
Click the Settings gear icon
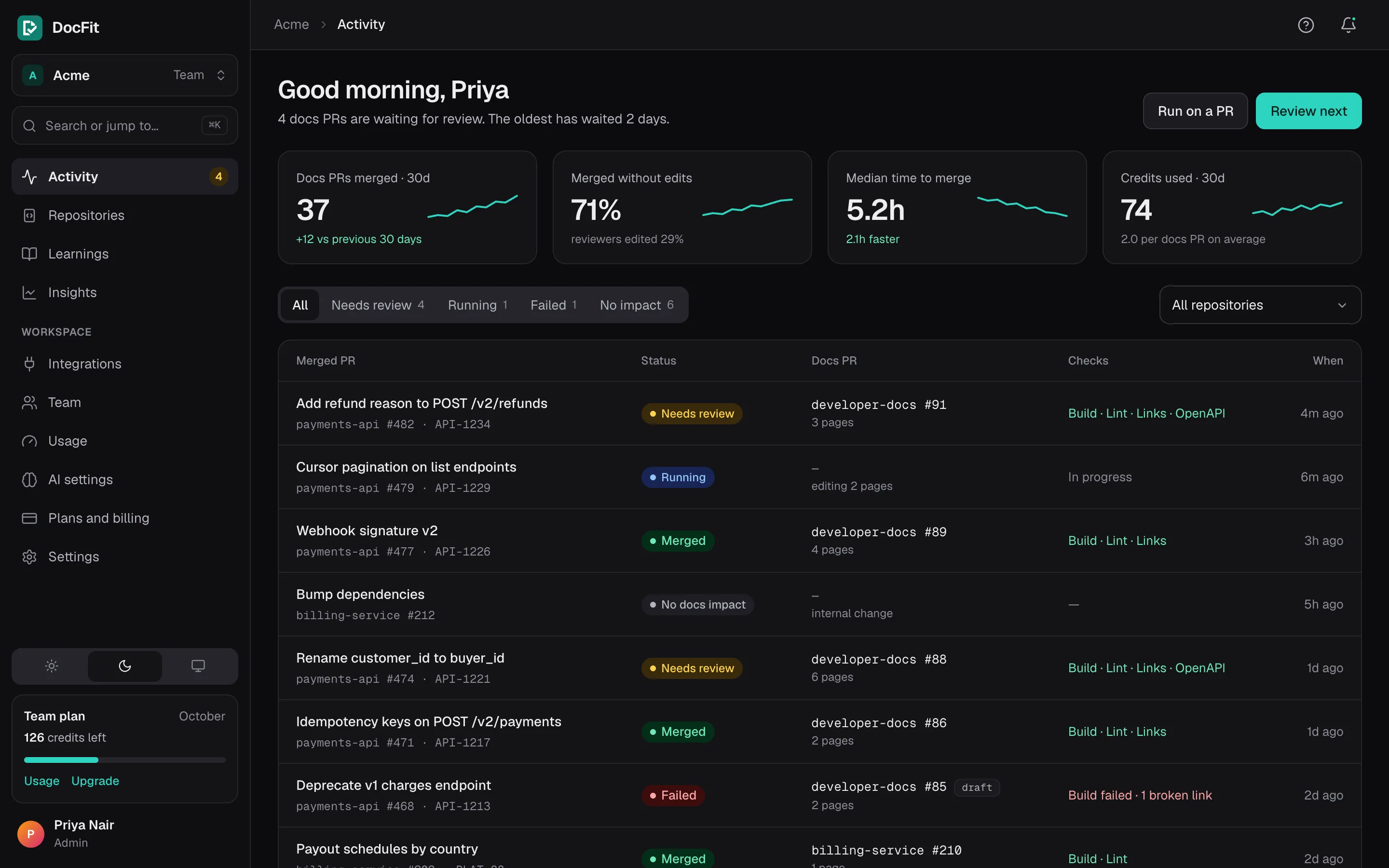pos(29,557)
